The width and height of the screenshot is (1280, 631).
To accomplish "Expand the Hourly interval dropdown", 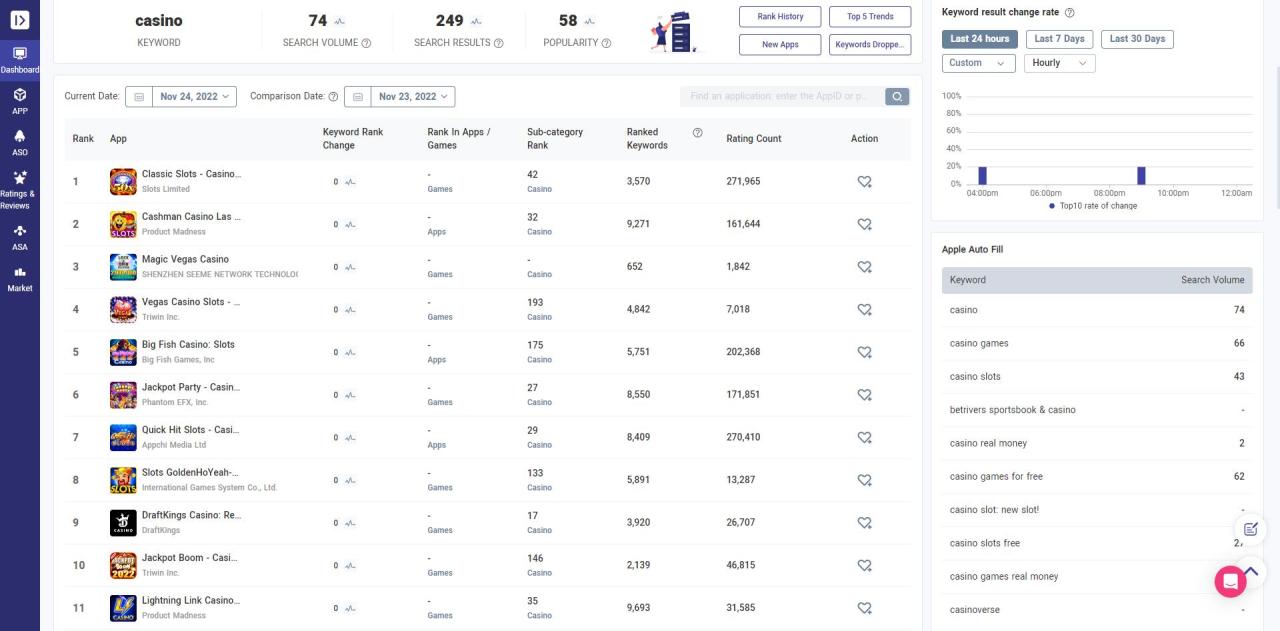I will [x=1059, y=63].
